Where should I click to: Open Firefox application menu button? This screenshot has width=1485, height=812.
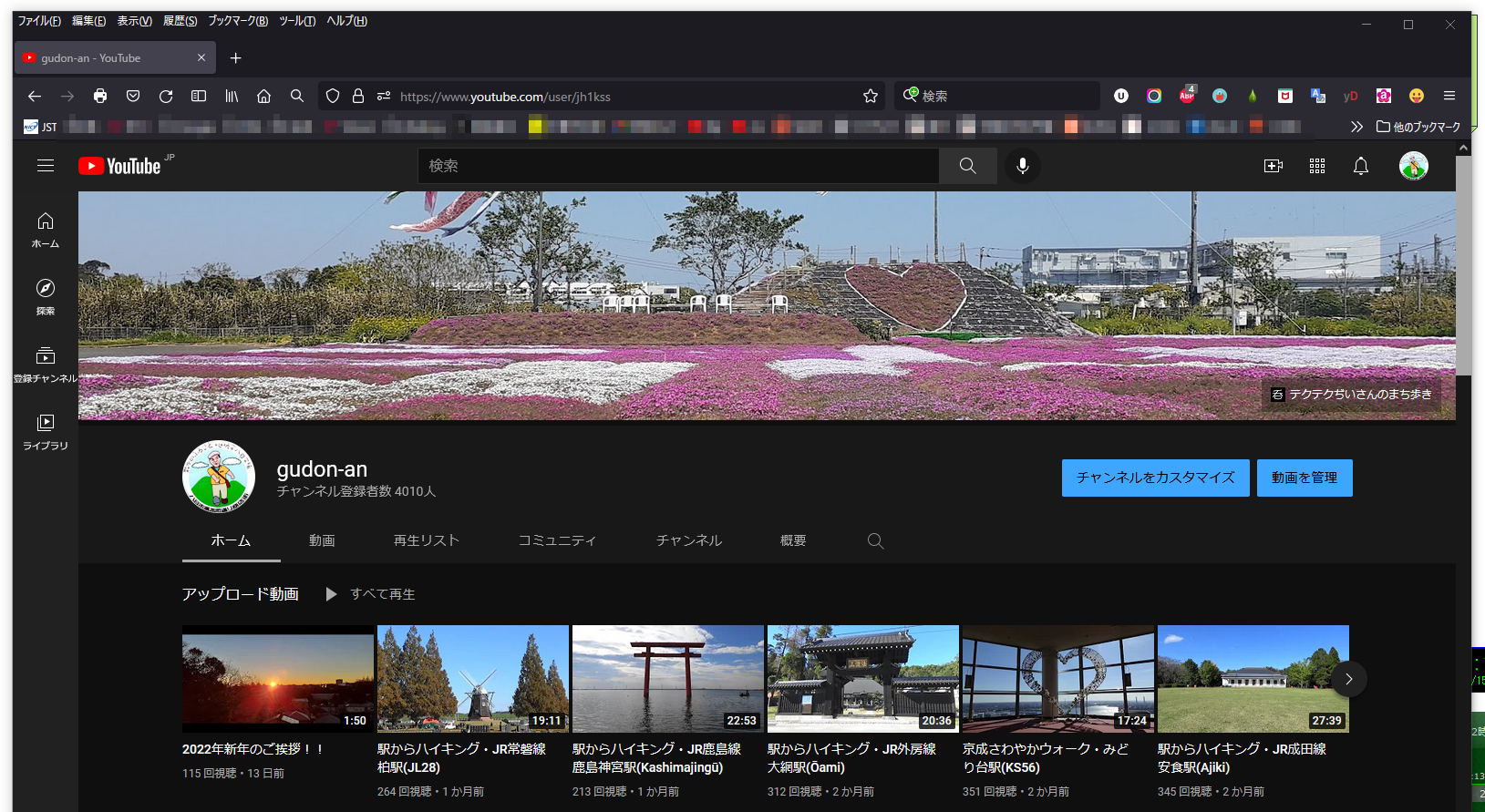1449,97
